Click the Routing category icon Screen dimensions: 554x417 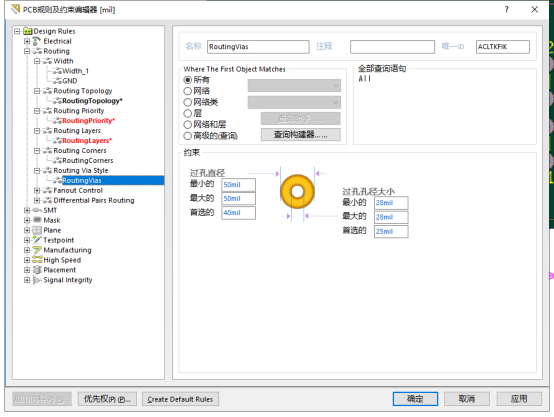click(x=37, y=51)
